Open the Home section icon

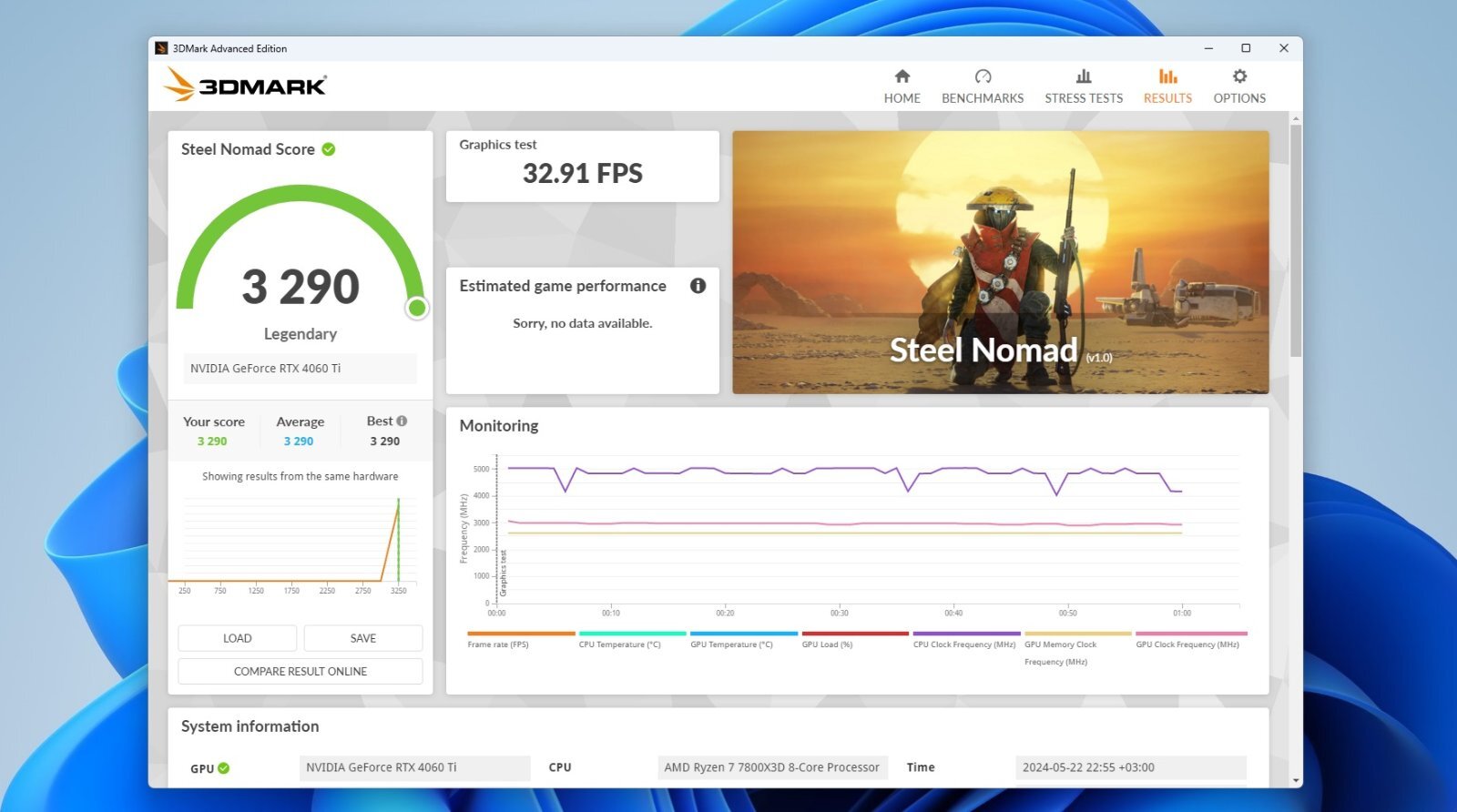(x=902, y=76)
